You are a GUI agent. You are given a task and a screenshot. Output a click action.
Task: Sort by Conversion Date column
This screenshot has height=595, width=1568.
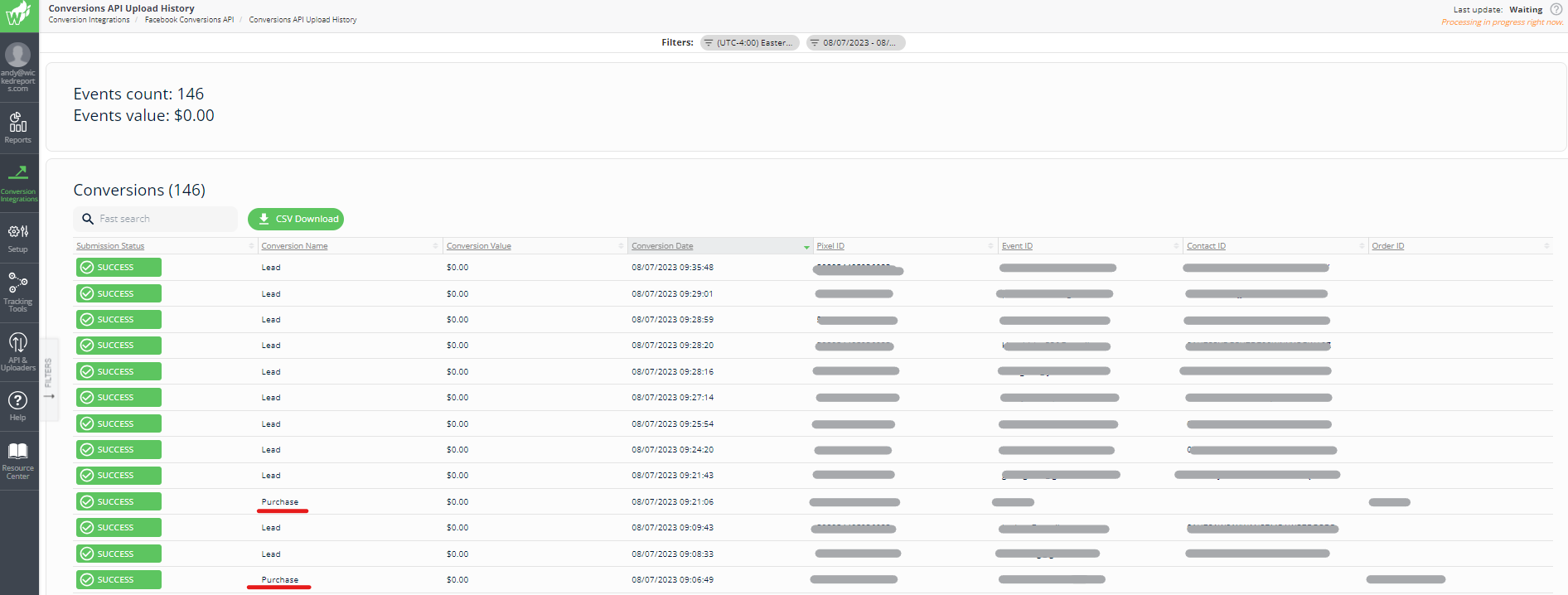[x=662, y=246]
